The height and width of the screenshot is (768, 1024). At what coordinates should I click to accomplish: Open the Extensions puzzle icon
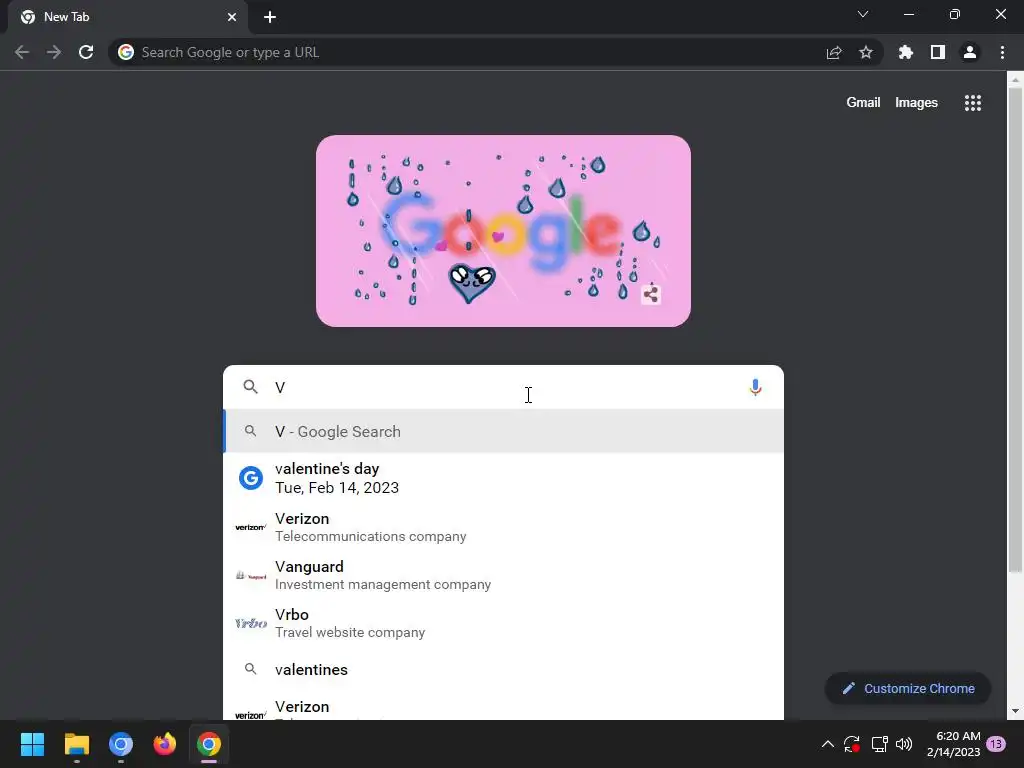click(x=905, y=52)
